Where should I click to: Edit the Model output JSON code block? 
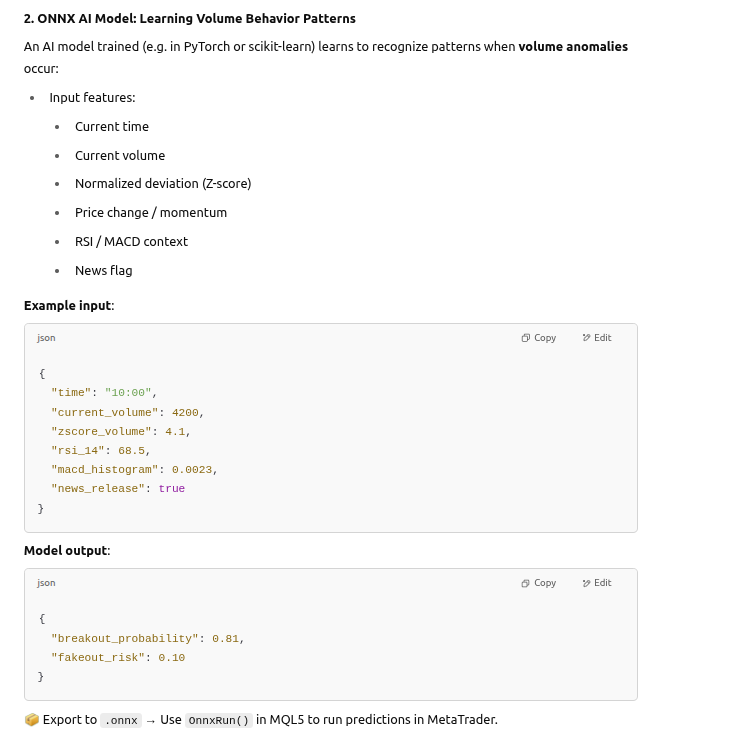pos(597,583)
